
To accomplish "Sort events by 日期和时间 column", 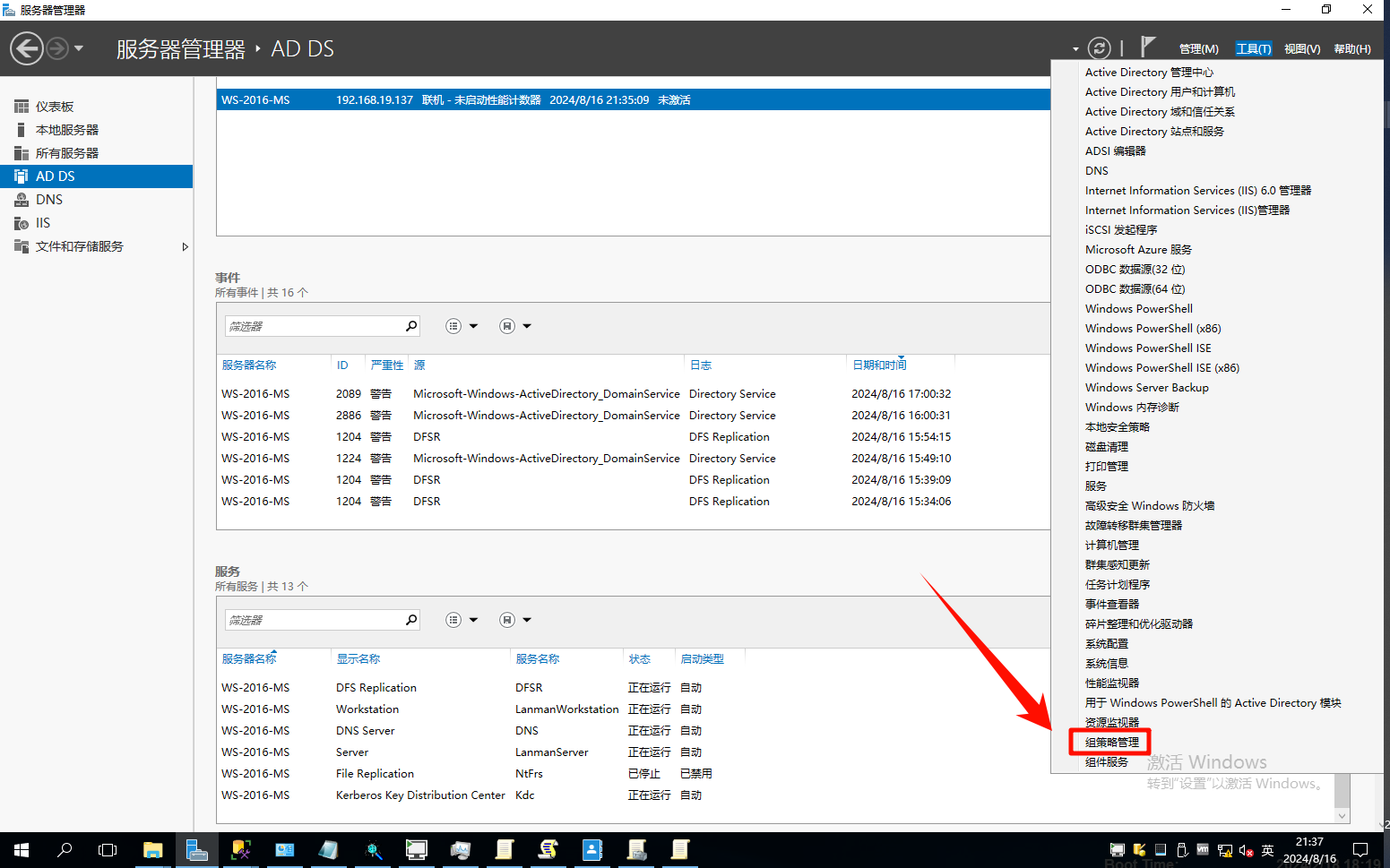I will (x=879, y=365).
